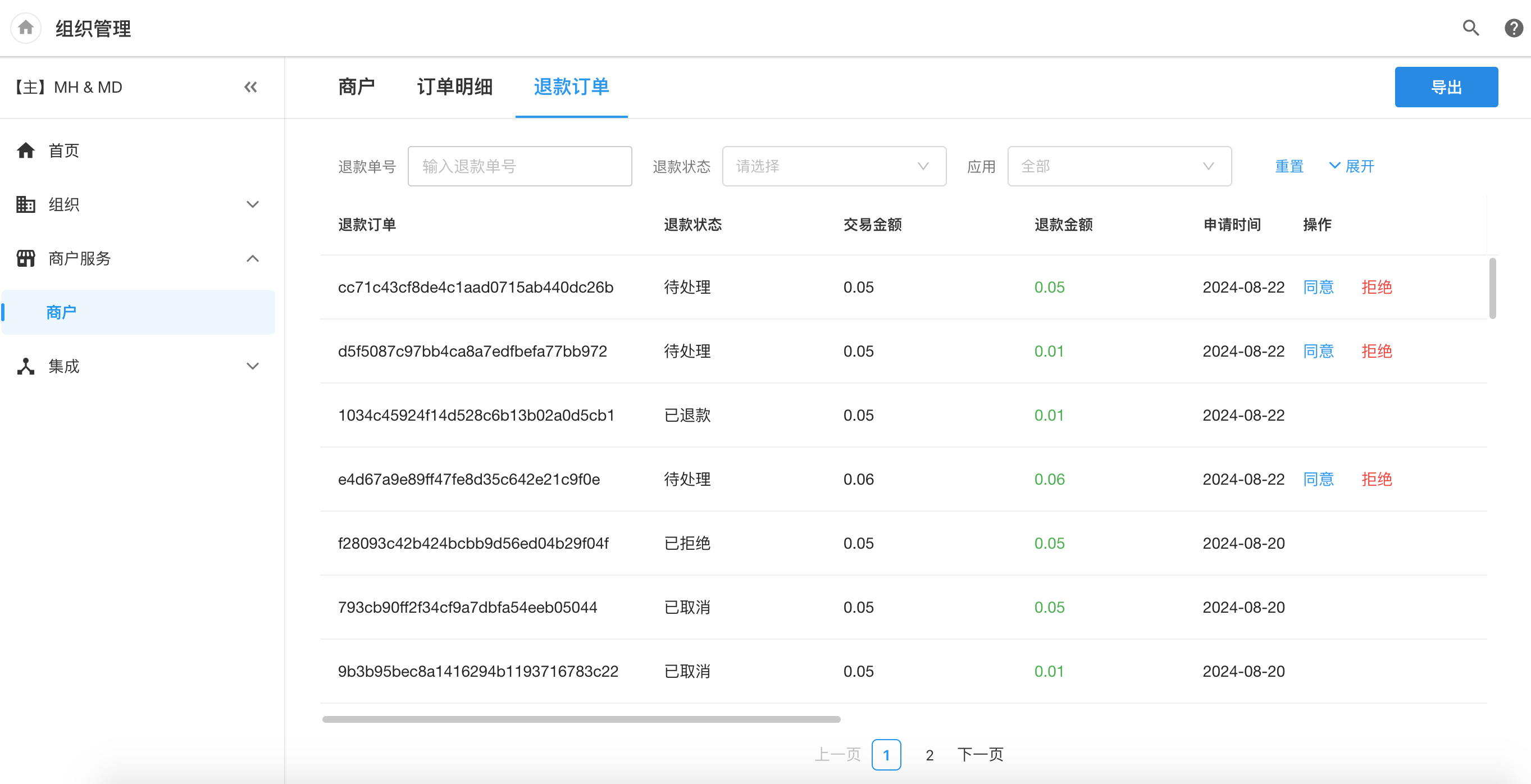Approve refund d5f5087c97bb4ca8a7edfbefa77bb972 with 同意
Image resolution: width=1531 pixels, height=784 pixels.
[1318, 352]
